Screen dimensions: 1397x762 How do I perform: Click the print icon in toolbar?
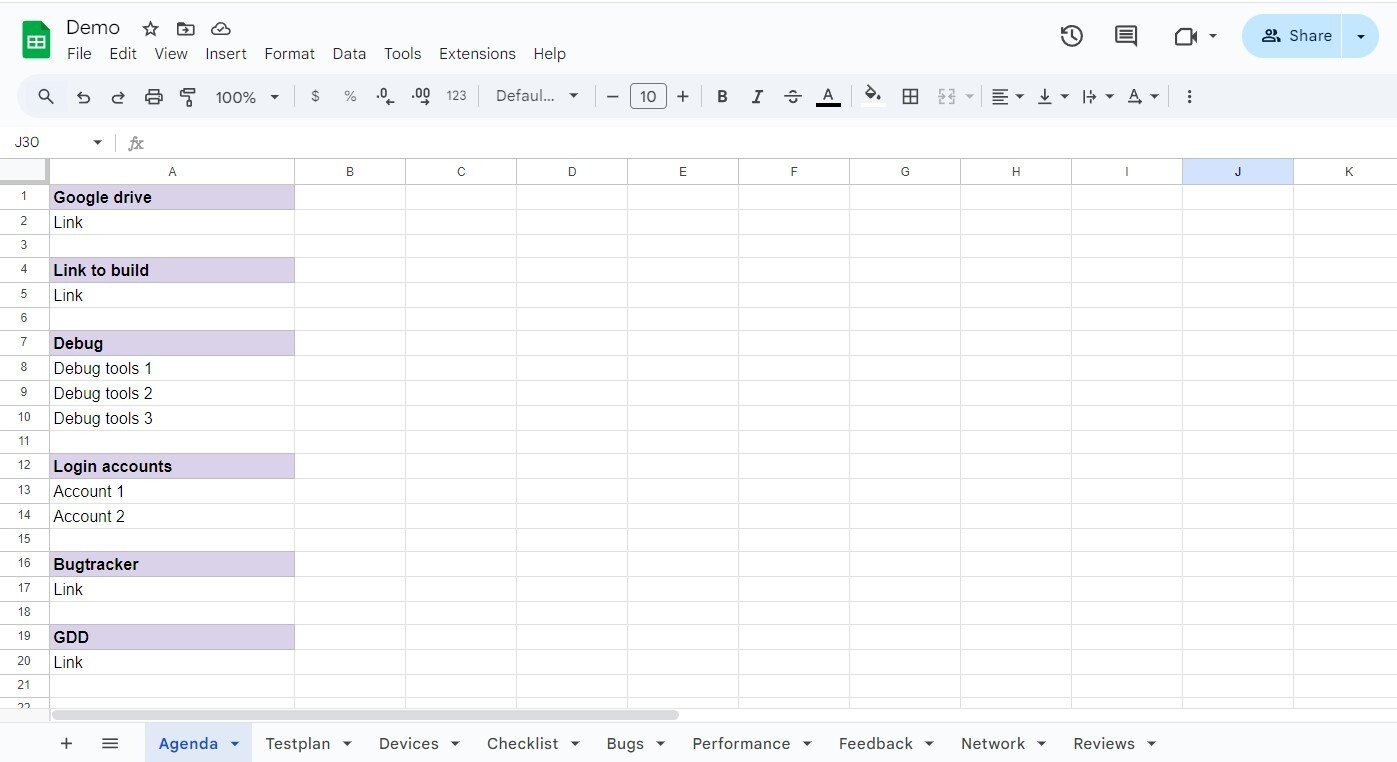[153, 97]
